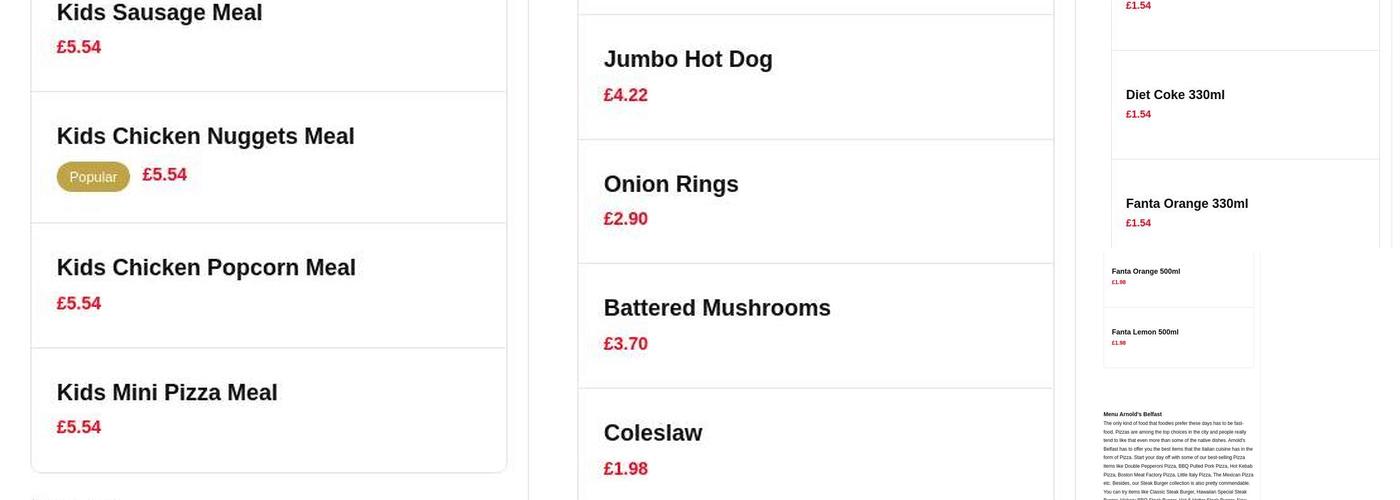Screen dimensions: 1400x500
Task: Click the £3.70 Battered Mushrooms price
Action: pyautogui.click(x=625, y=344)
